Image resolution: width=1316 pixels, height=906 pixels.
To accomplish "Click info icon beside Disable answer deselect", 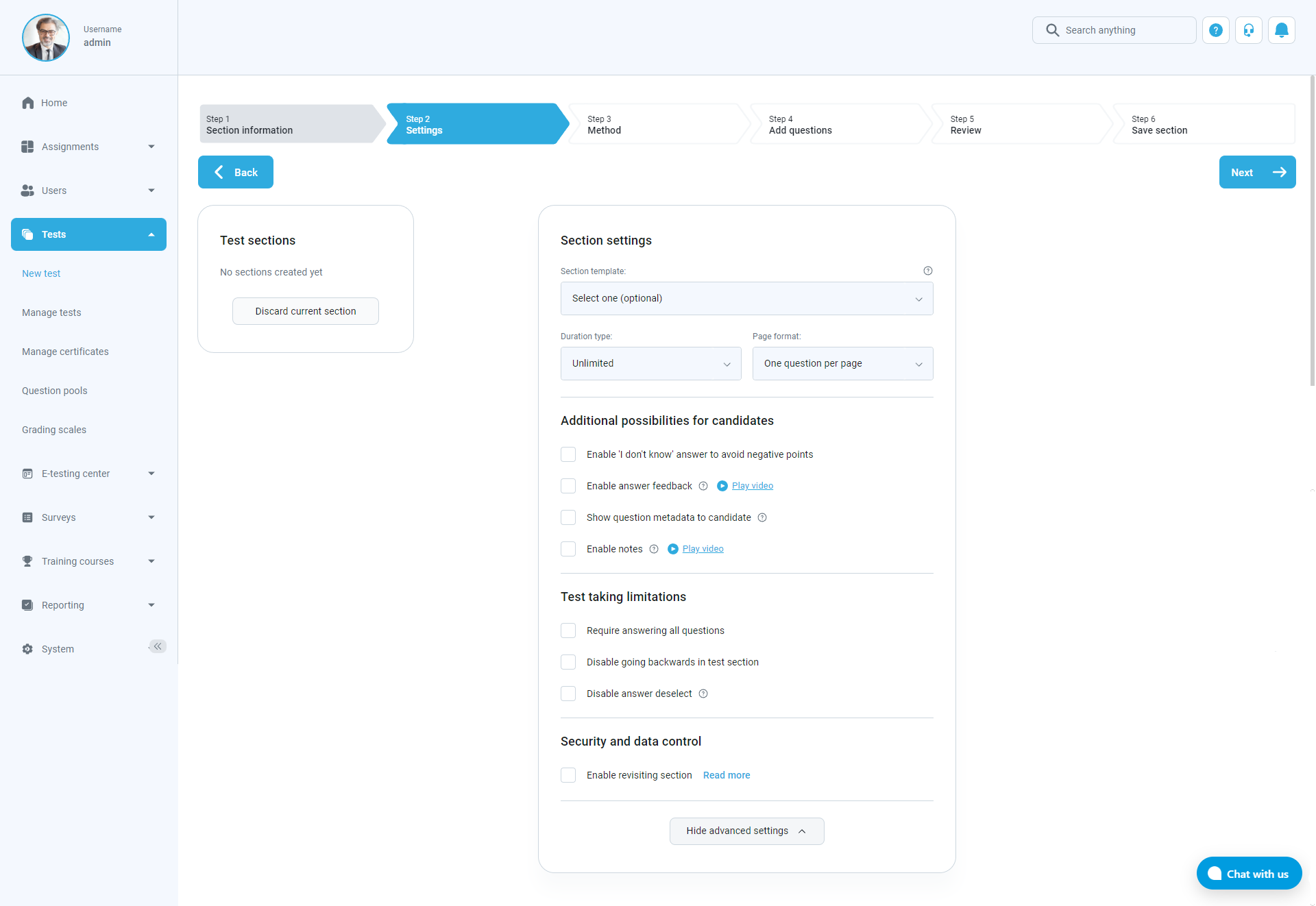I will [703, 694].
